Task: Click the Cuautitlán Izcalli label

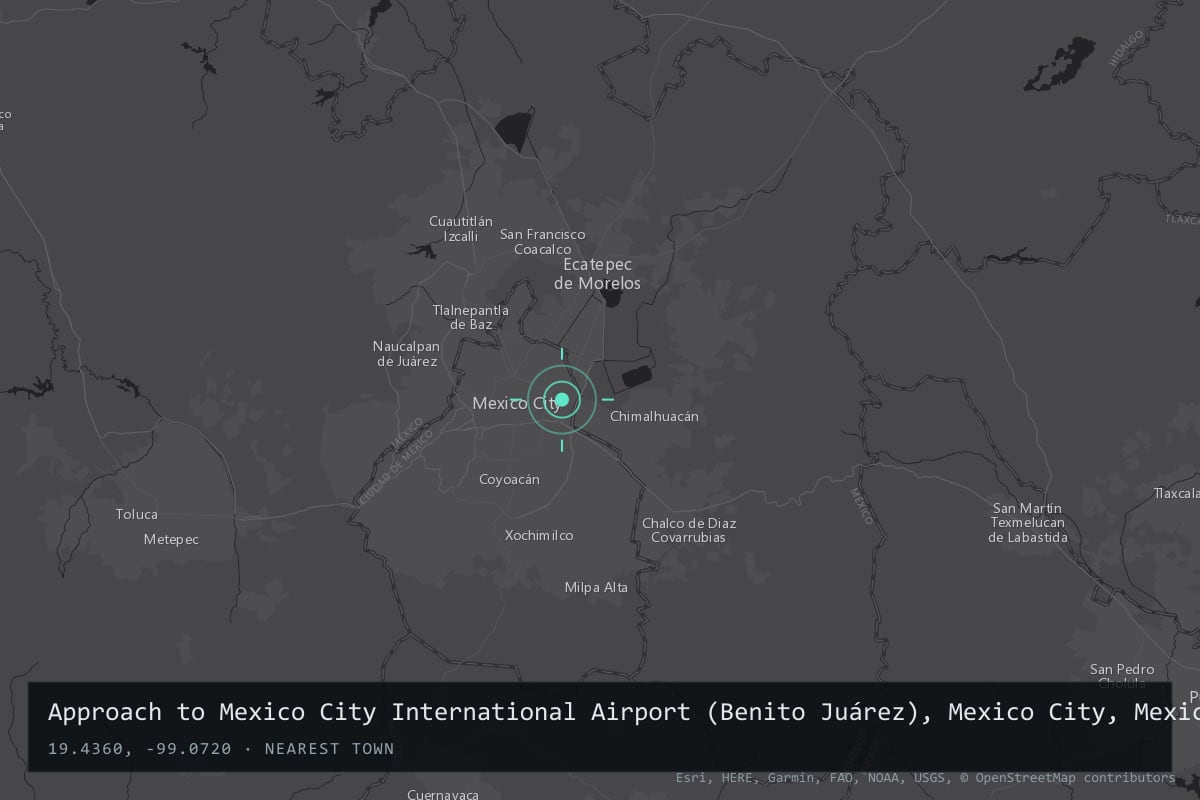Action: click(x=461, y=229)
